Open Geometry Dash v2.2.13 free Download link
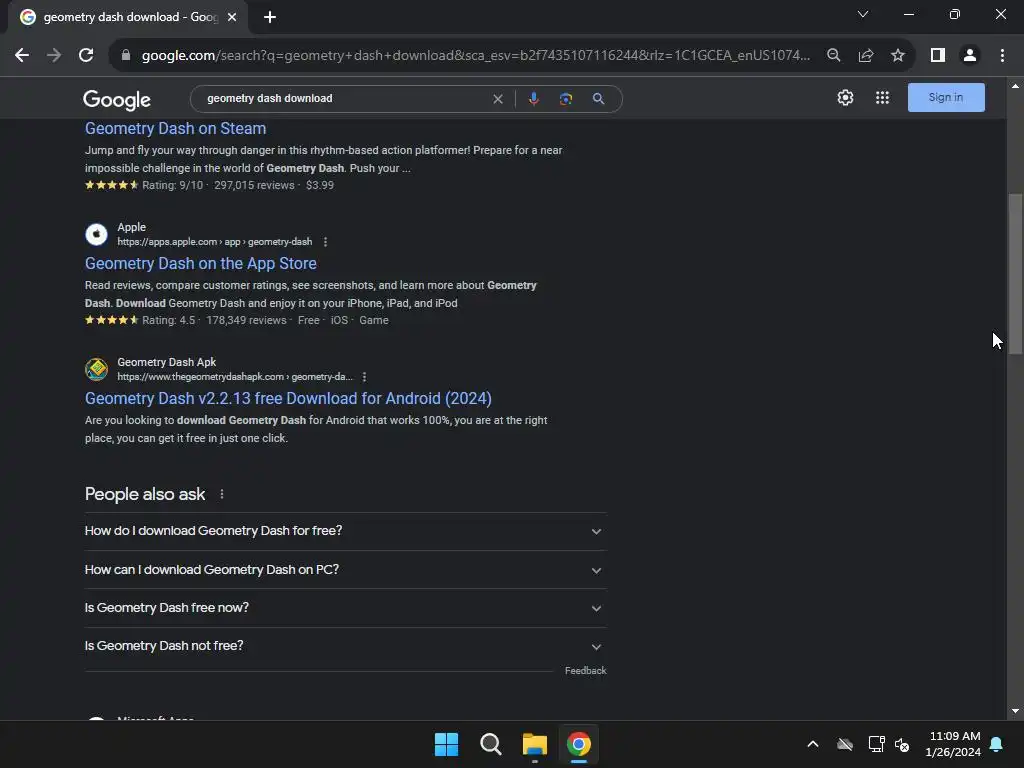1024x768 pixels. pos(288,398)
